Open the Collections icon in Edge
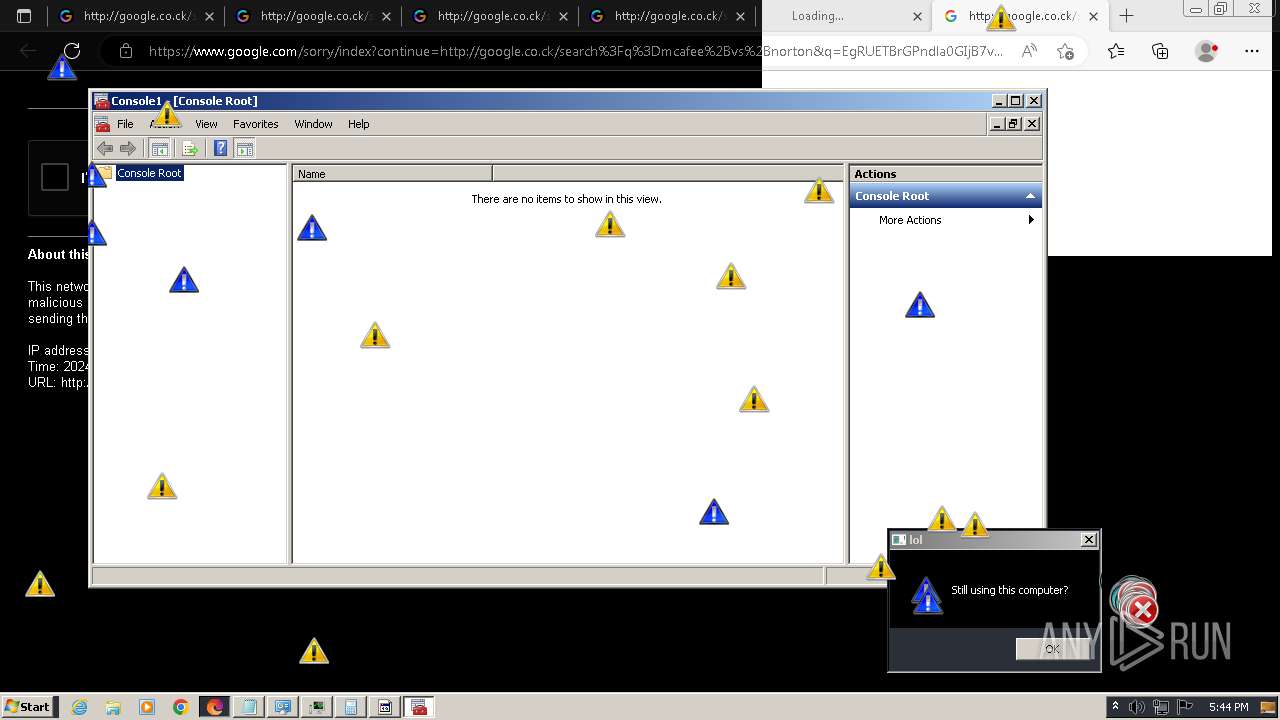 pos(1160,51)
